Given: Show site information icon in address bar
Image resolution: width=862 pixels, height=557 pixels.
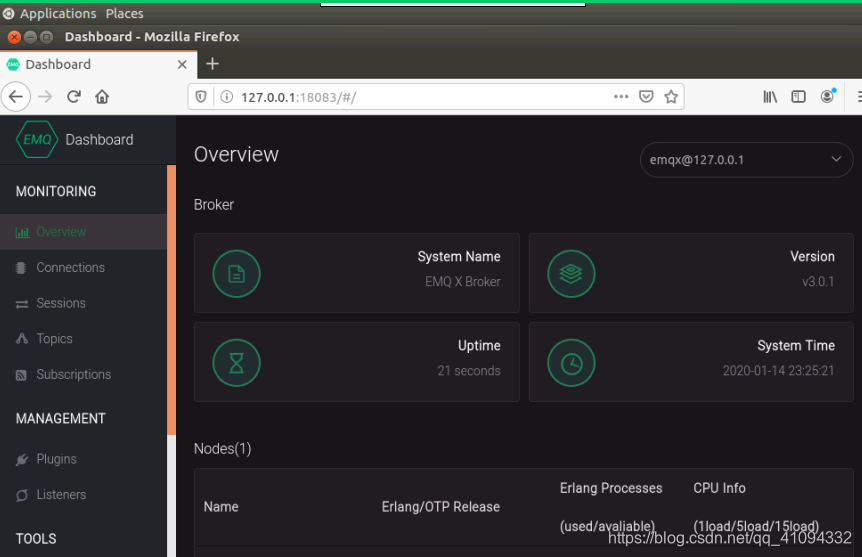Looking at the screenshot, I should (x=226, y=97).
